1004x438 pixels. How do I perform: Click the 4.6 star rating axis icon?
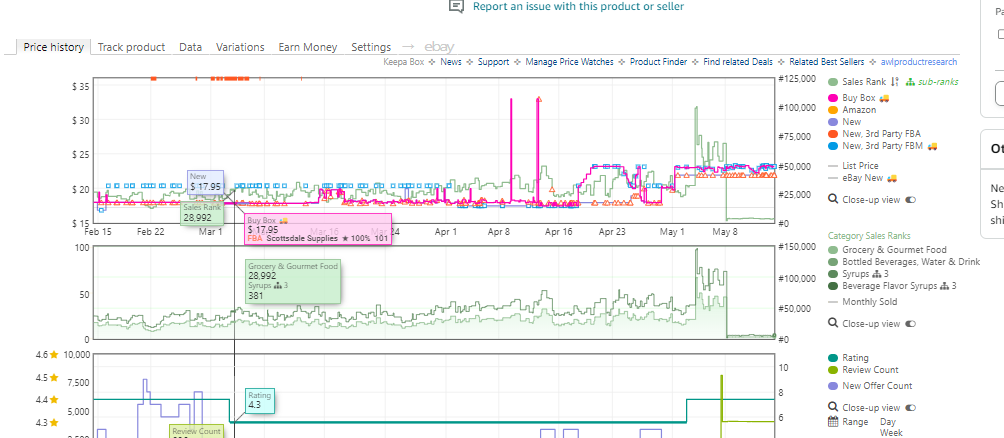(x=54, y=355)
